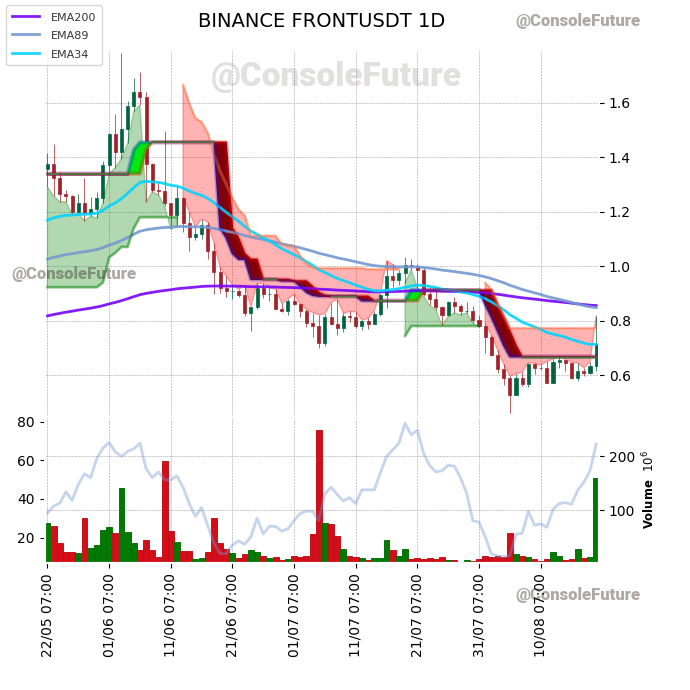
Task: Select the EMA200 legend label
Action: click(73, 17)
